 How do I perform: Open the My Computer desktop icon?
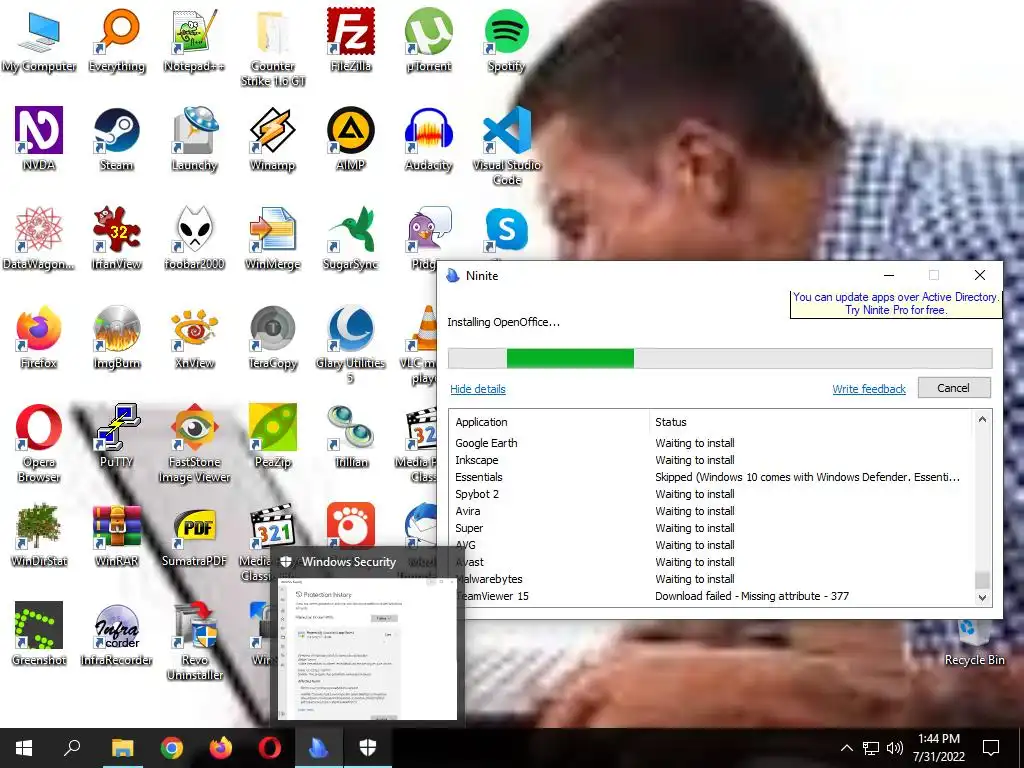(39, 40)
